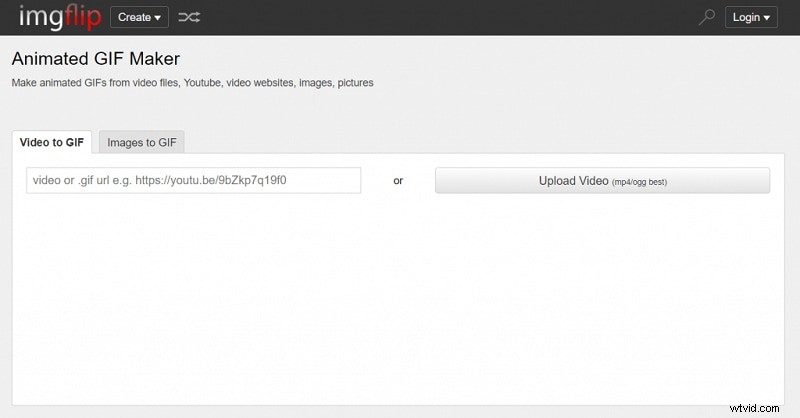Viewport: 800px width, 418px height.
Task: Click the "or" separator text
Action: pos(398,181)
